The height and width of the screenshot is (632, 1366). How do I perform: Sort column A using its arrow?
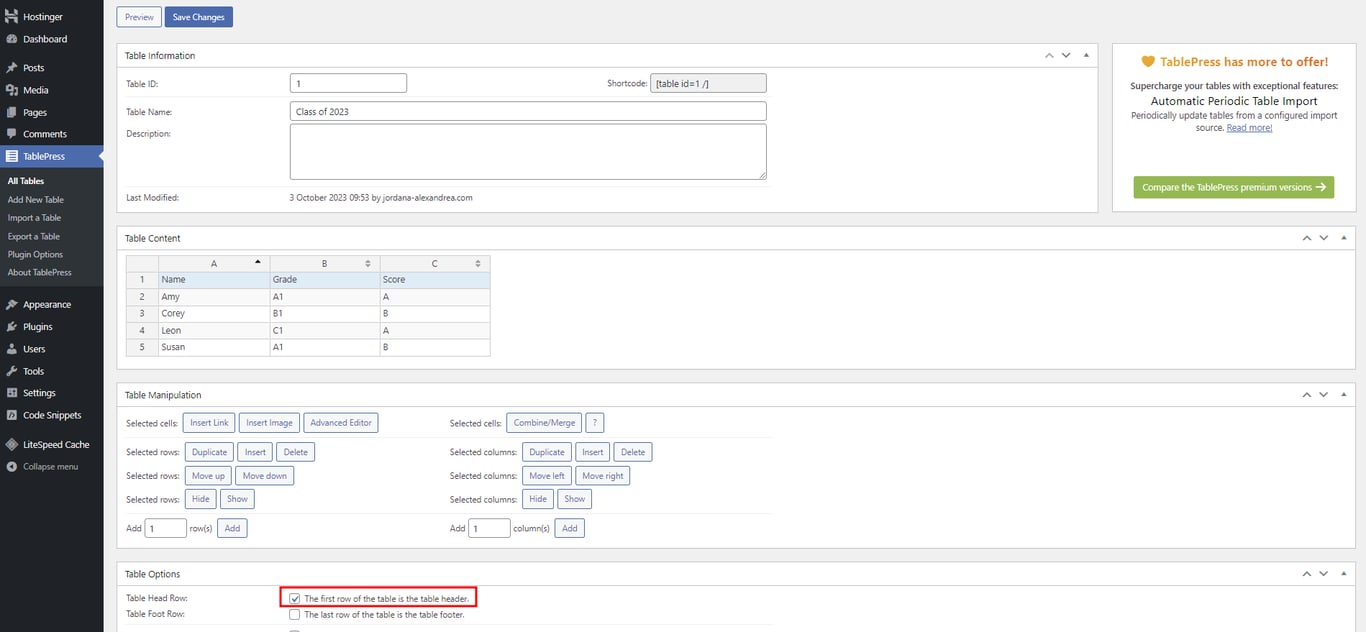coord(258,262)
